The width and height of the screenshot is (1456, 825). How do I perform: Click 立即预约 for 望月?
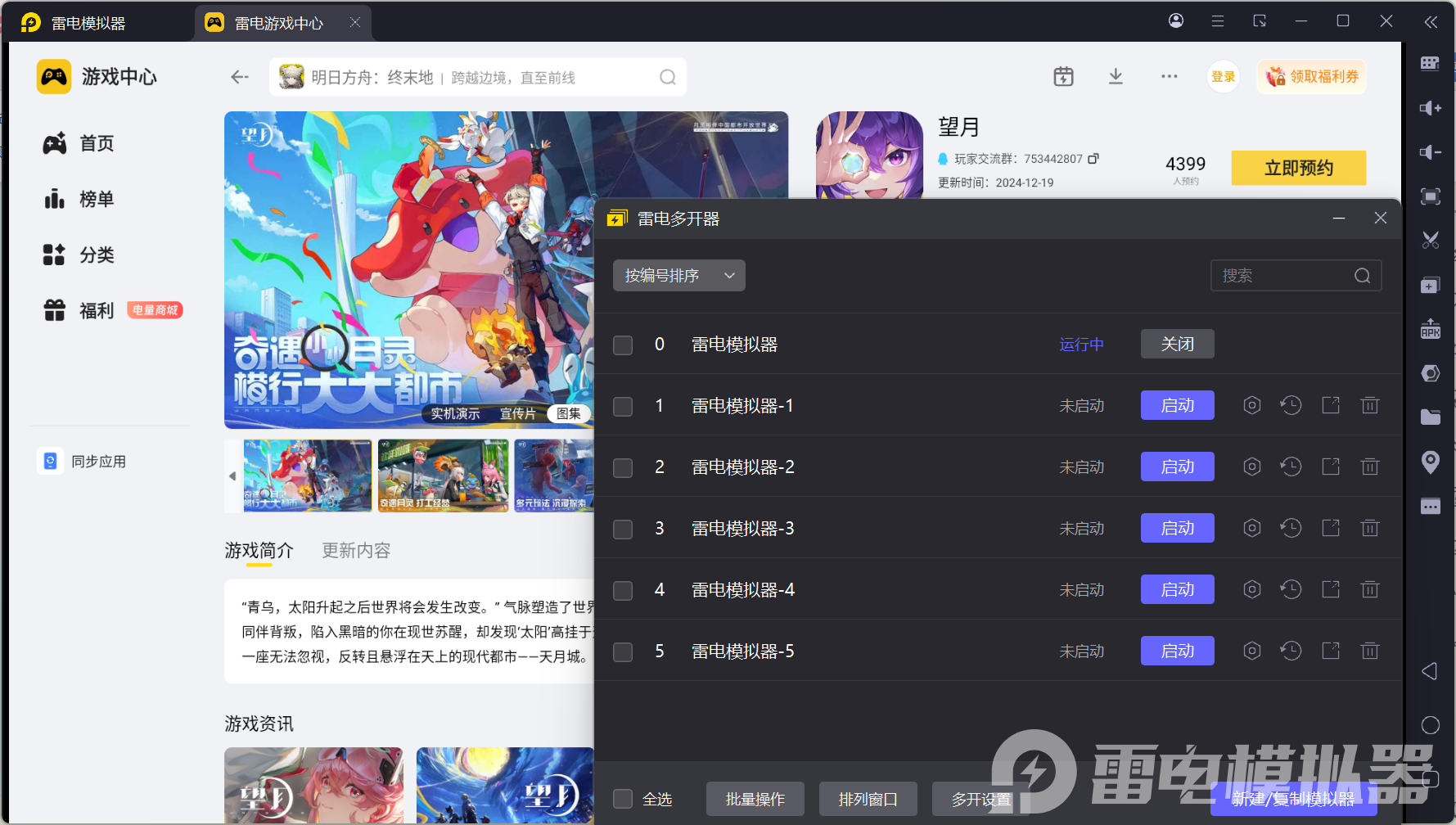(x=1298, y=168)
